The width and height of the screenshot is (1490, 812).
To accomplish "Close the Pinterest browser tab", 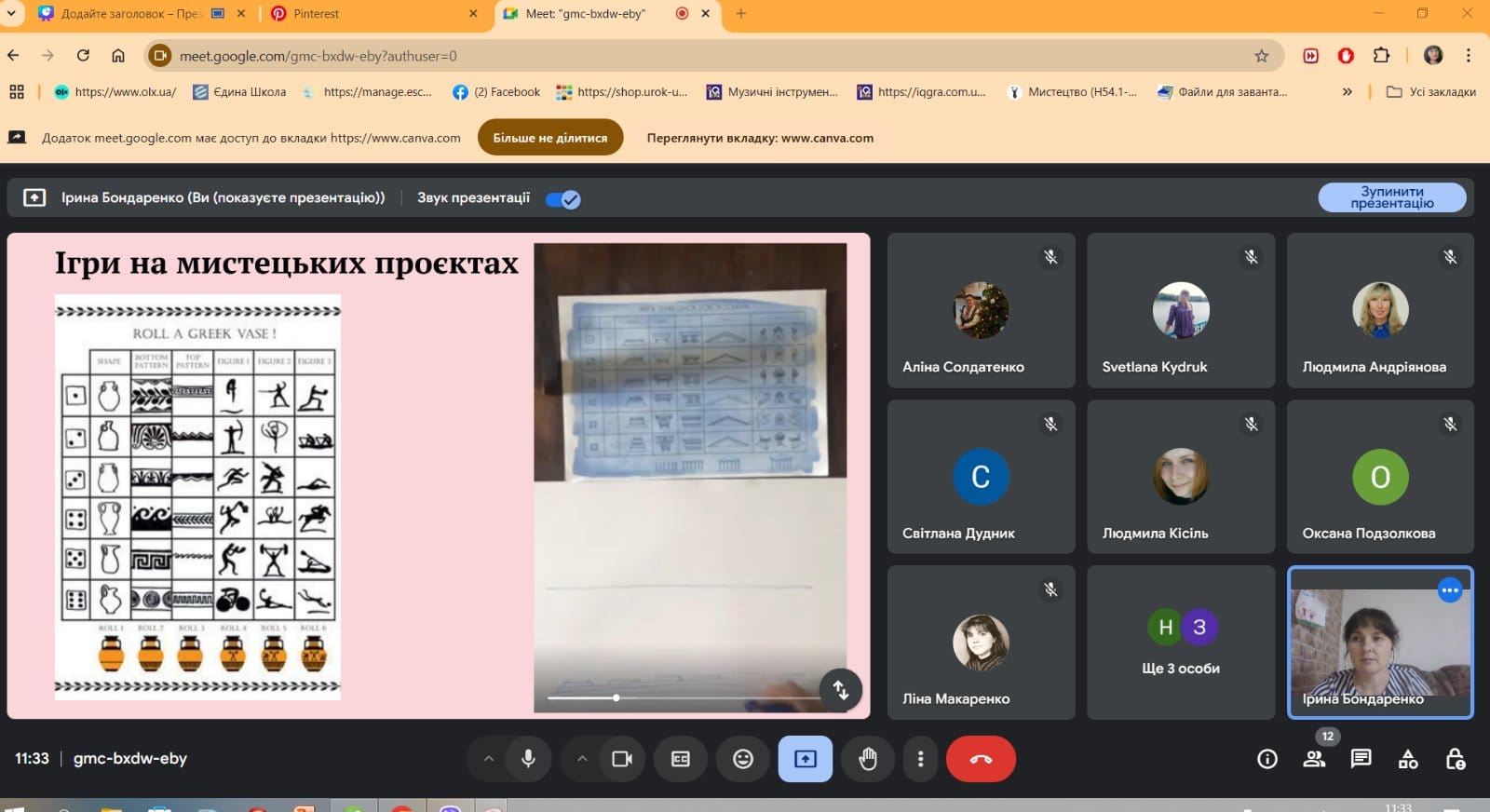I will click(x=473, y=14).
